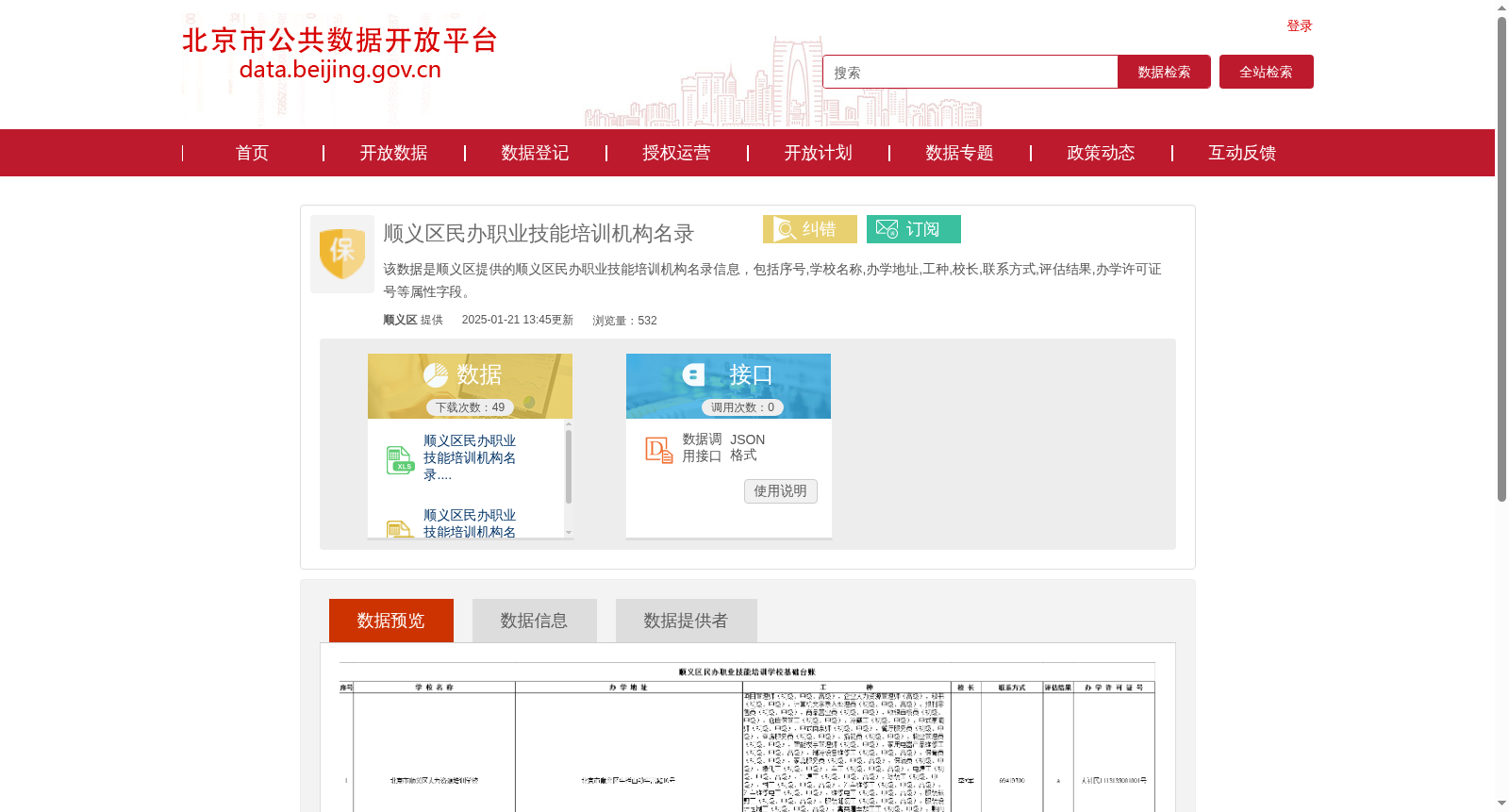Click the file list scroll down arrow
The image size is (1509, 812).
pos(569,533)
